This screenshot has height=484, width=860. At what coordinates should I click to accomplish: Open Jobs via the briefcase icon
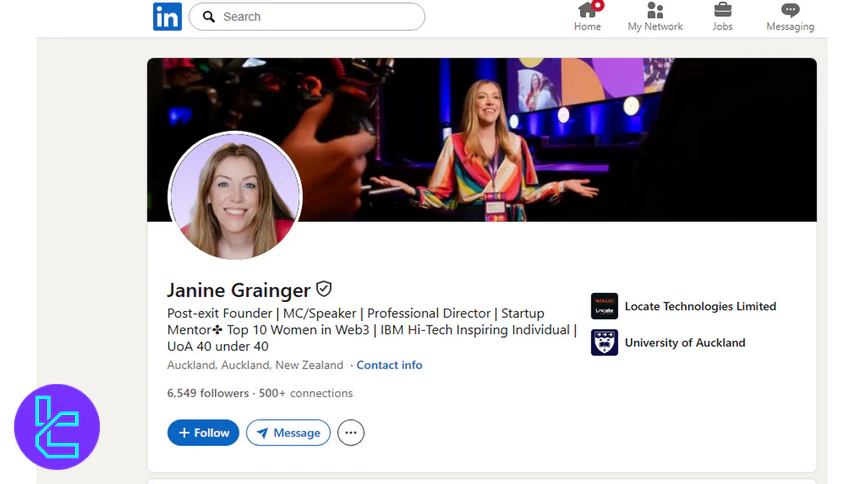(x=722, y=11)
